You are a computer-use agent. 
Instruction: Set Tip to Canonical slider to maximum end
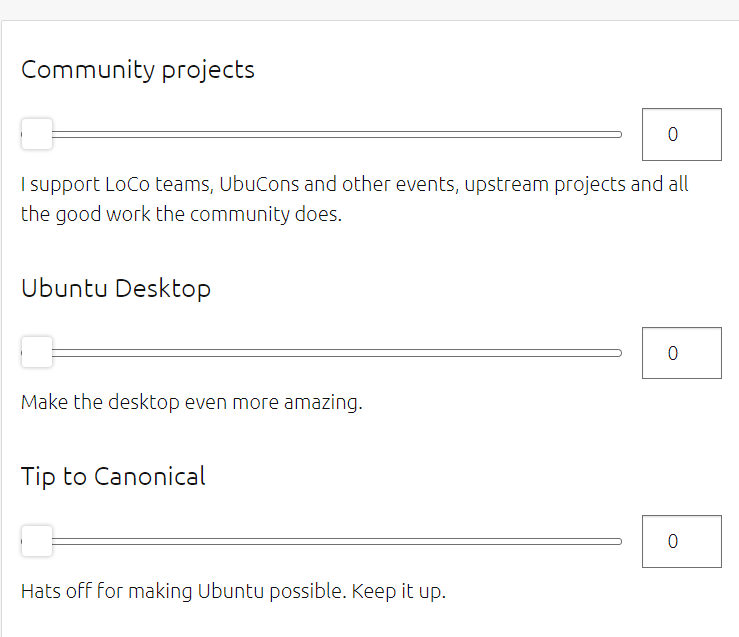click(x=619, y=541)
